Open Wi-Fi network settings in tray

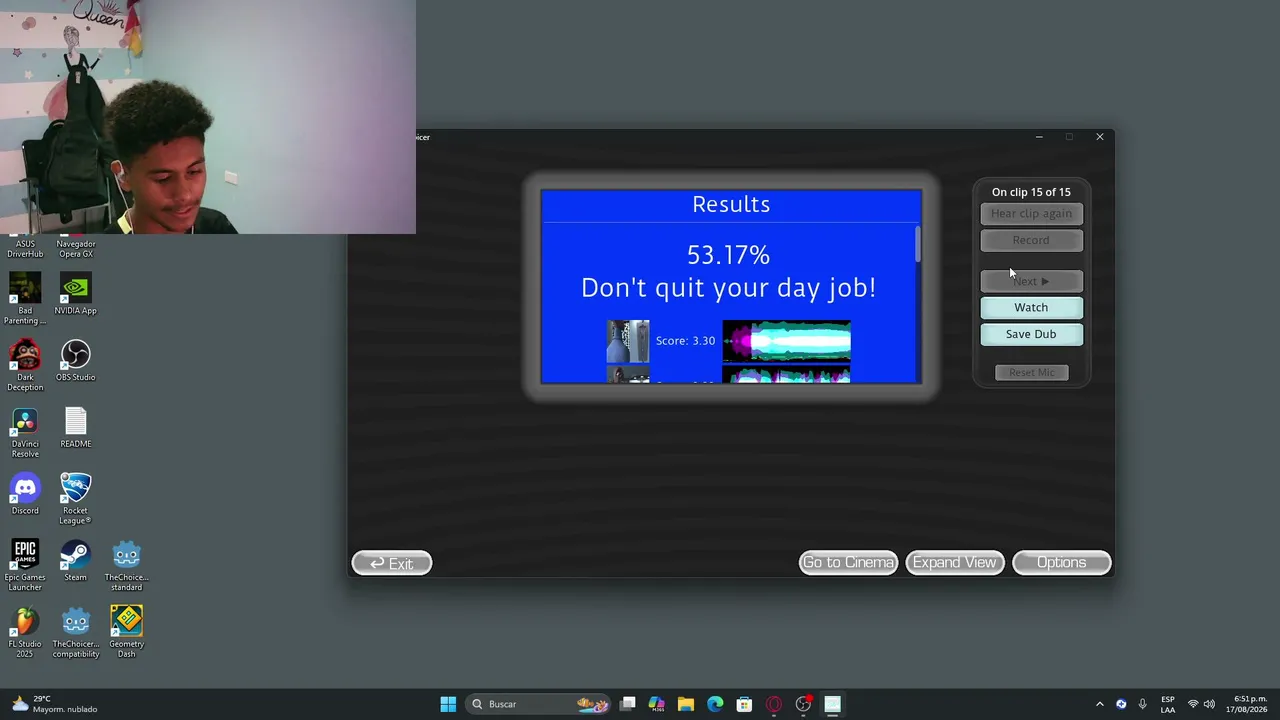1193,704
